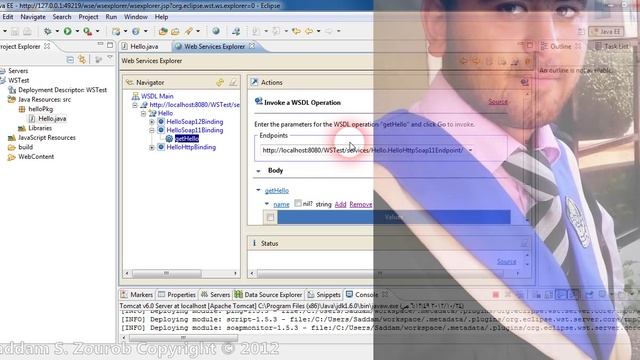Click the Java EE perspective button
The height and width of the screenshot is (360, 640).
pos(606,31)
